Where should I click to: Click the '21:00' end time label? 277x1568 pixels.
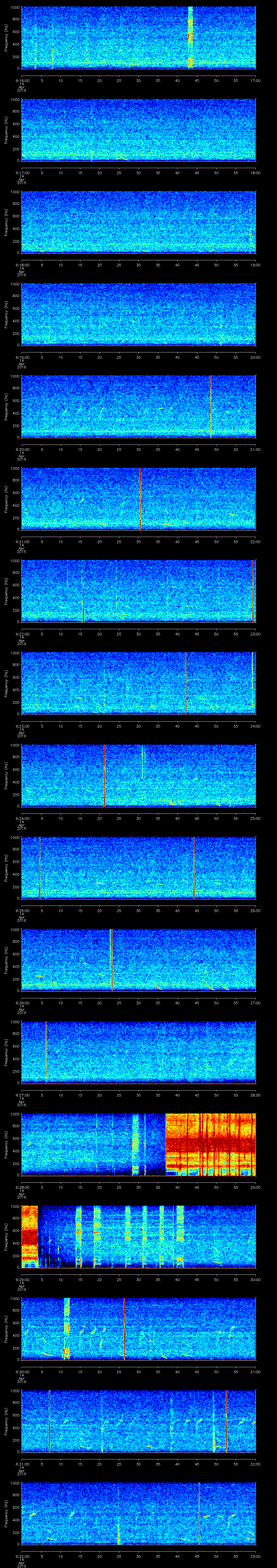255,449
